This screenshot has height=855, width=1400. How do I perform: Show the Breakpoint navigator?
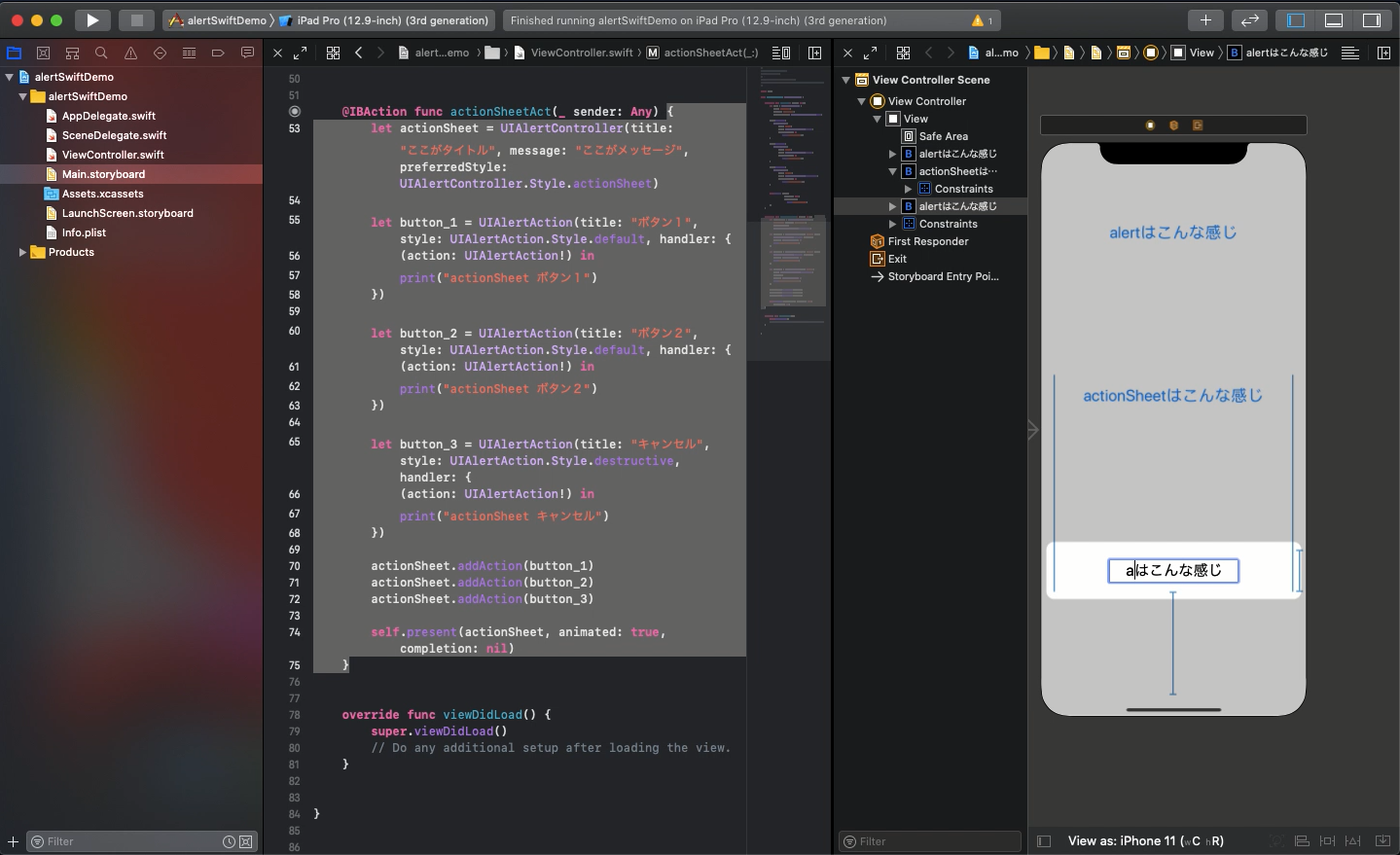pyautogui.click(x=218, y=53)
